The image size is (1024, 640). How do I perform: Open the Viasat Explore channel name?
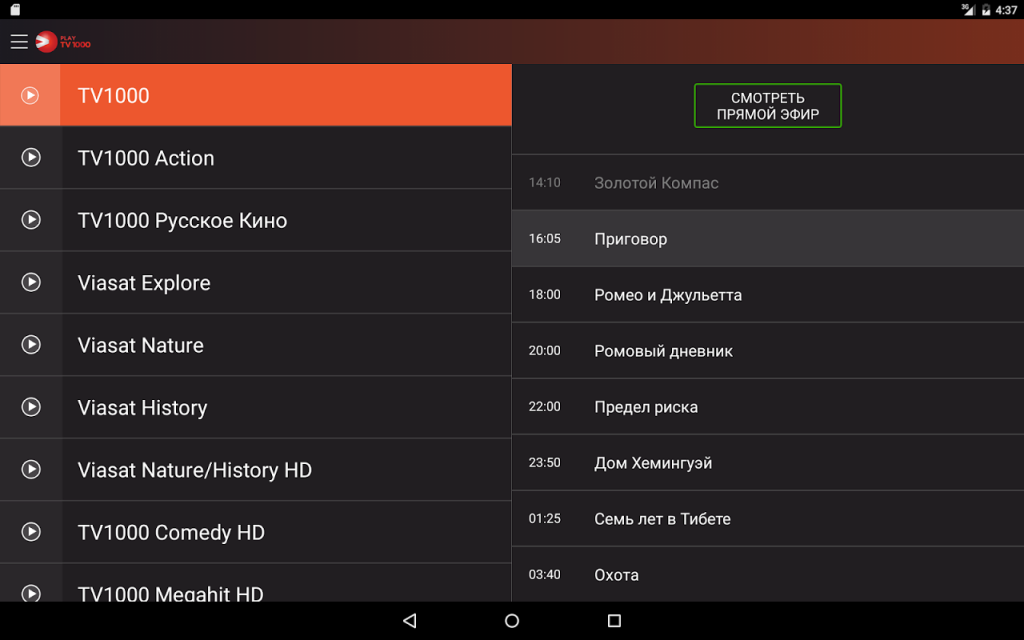point(144,283)
